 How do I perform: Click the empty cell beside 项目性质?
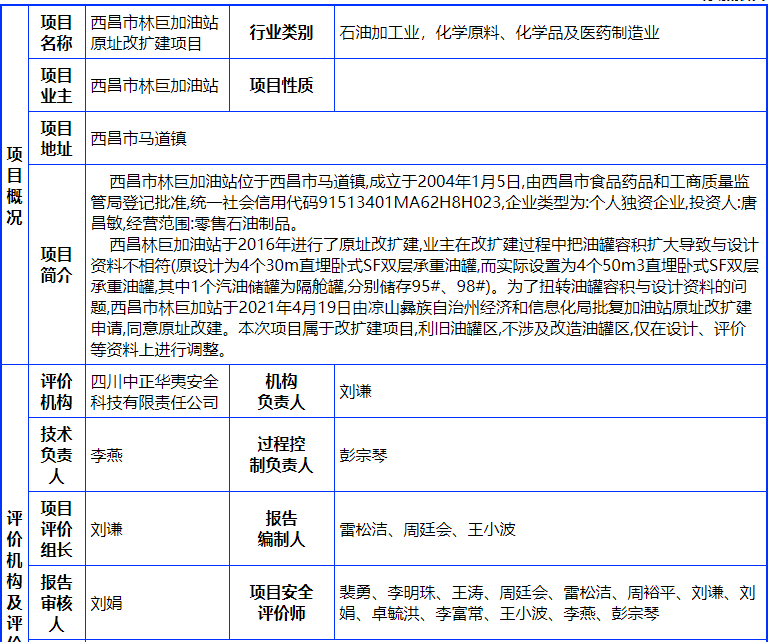point(550,86)
